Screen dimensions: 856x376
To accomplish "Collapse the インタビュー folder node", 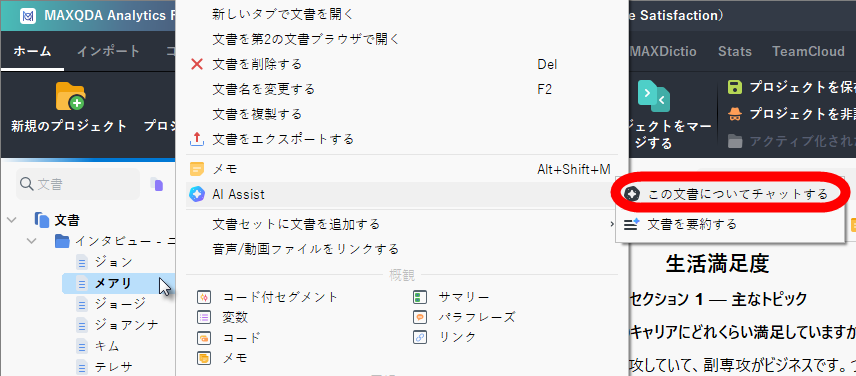I will (x=32, y=241).
